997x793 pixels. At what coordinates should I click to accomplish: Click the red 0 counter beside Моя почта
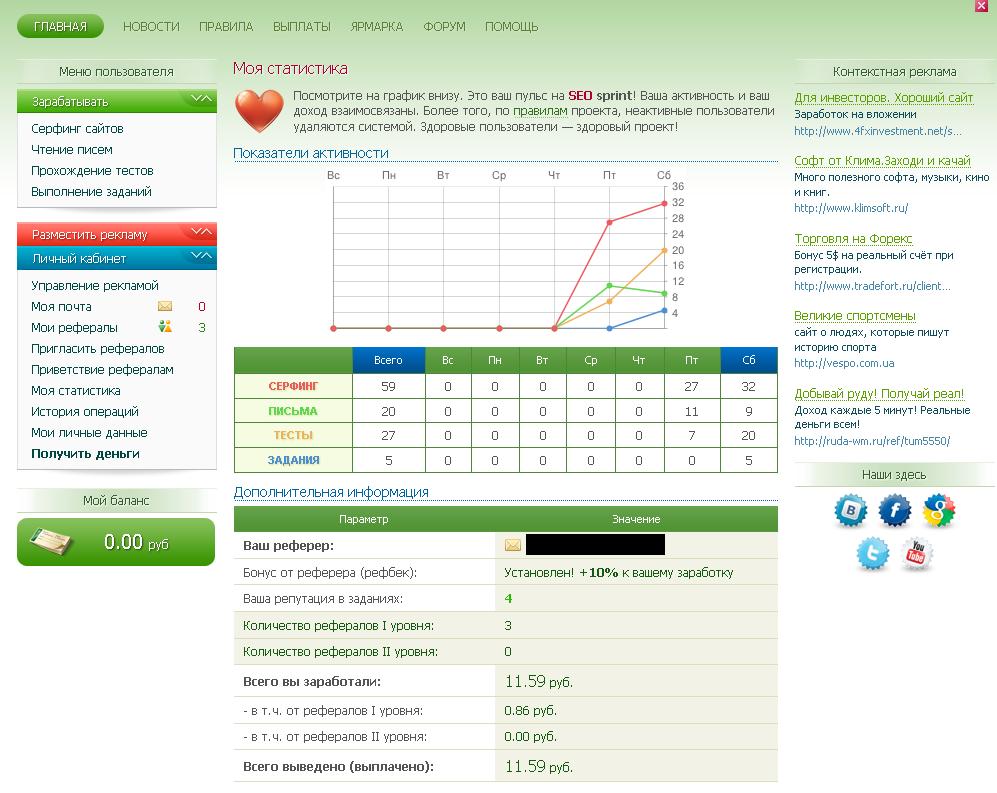[202, 307]
